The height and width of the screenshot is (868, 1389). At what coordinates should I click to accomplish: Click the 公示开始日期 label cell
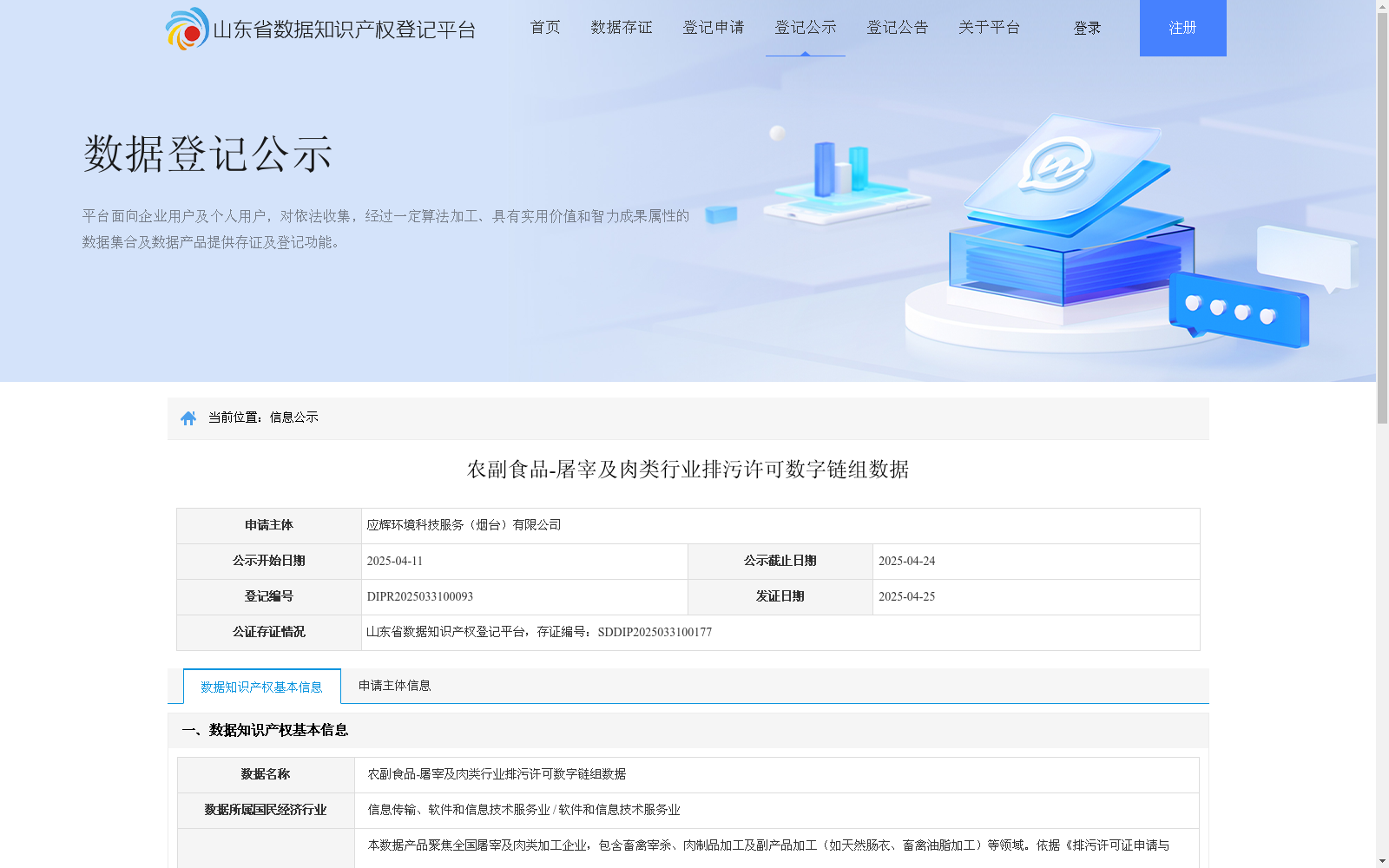point(269,562)
